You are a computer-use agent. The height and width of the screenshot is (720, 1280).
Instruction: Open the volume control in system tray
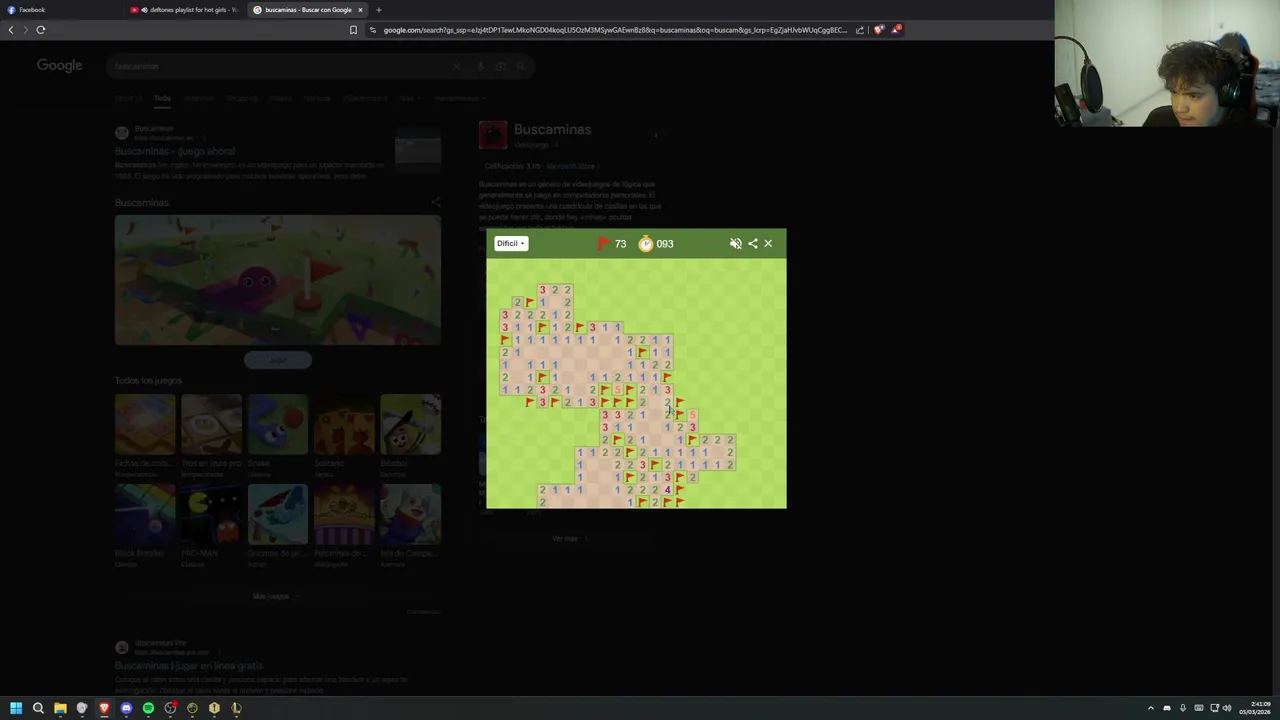coord(1227,708)
